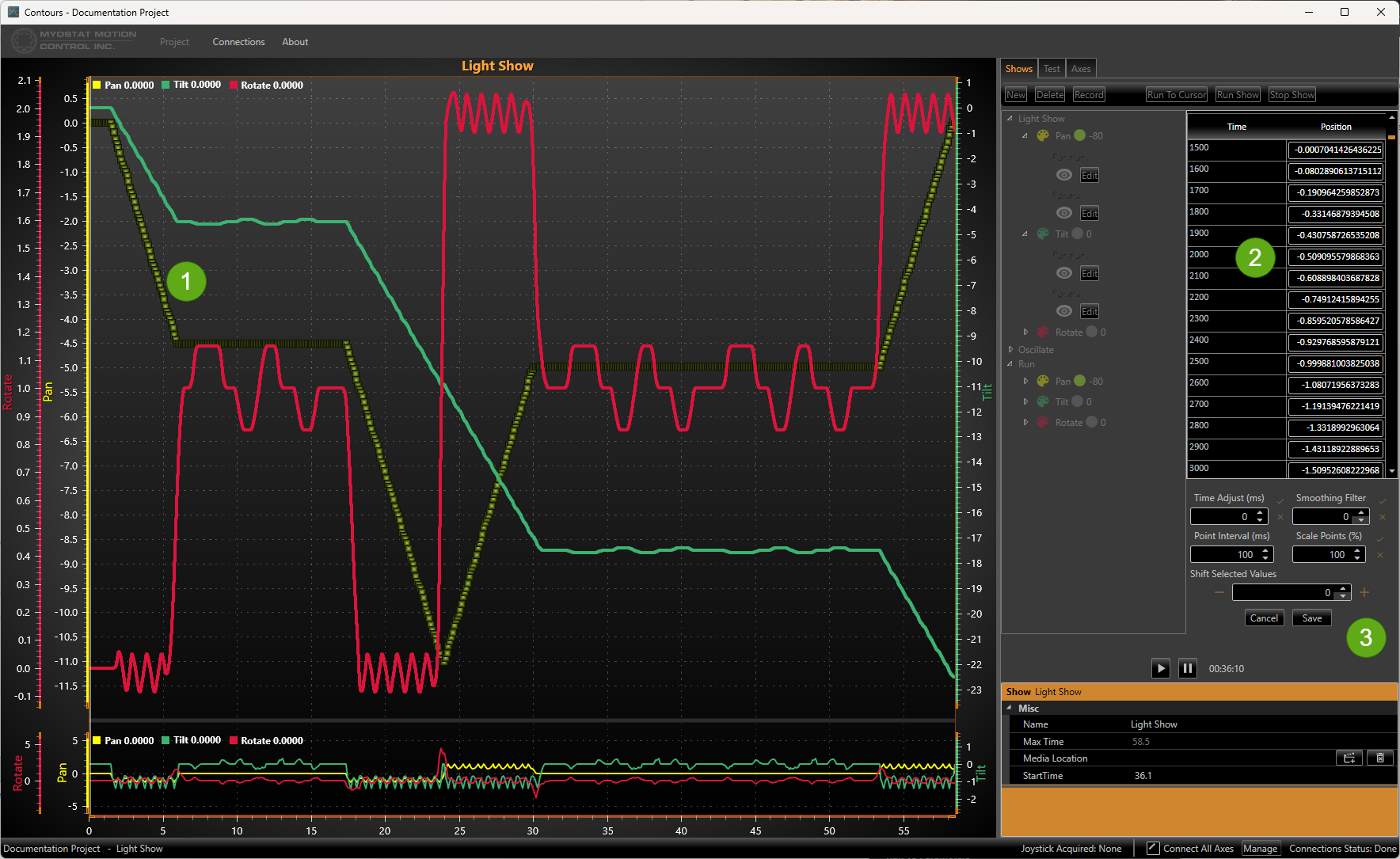Image resolution: width=1400 pixels, height=859 pixels.
Task: Open the About menu
Action: point(295,42)
